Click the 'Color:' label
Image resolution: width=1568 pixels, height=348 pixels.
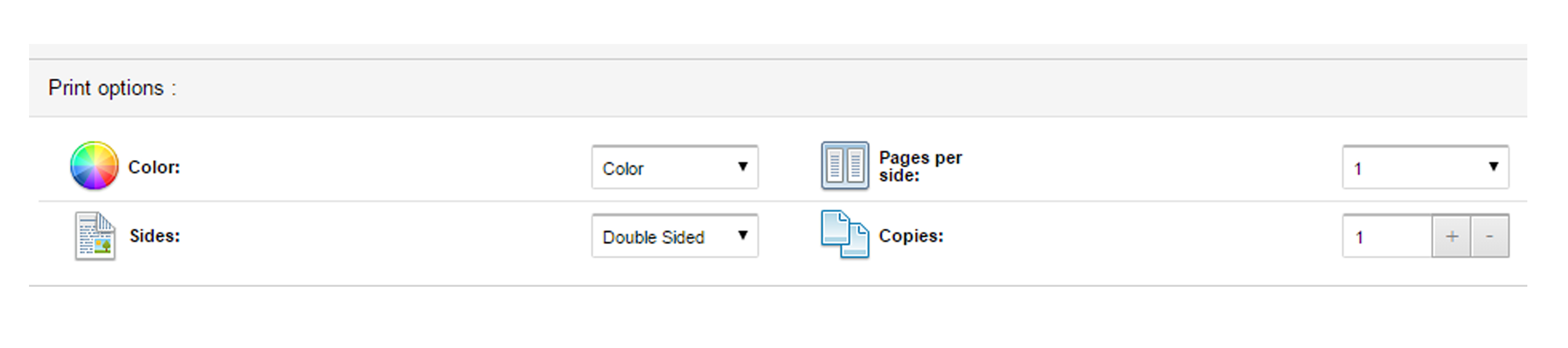tap(154, 167)
